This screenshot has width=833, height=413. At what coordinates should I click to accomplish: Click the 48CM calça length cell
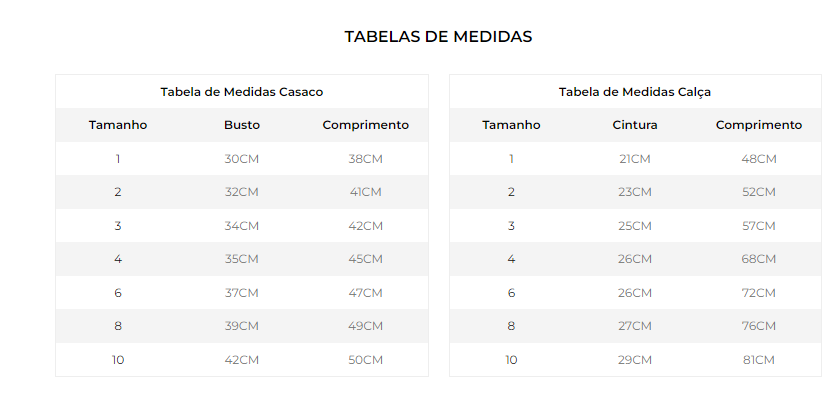click(x=759, y=159)
